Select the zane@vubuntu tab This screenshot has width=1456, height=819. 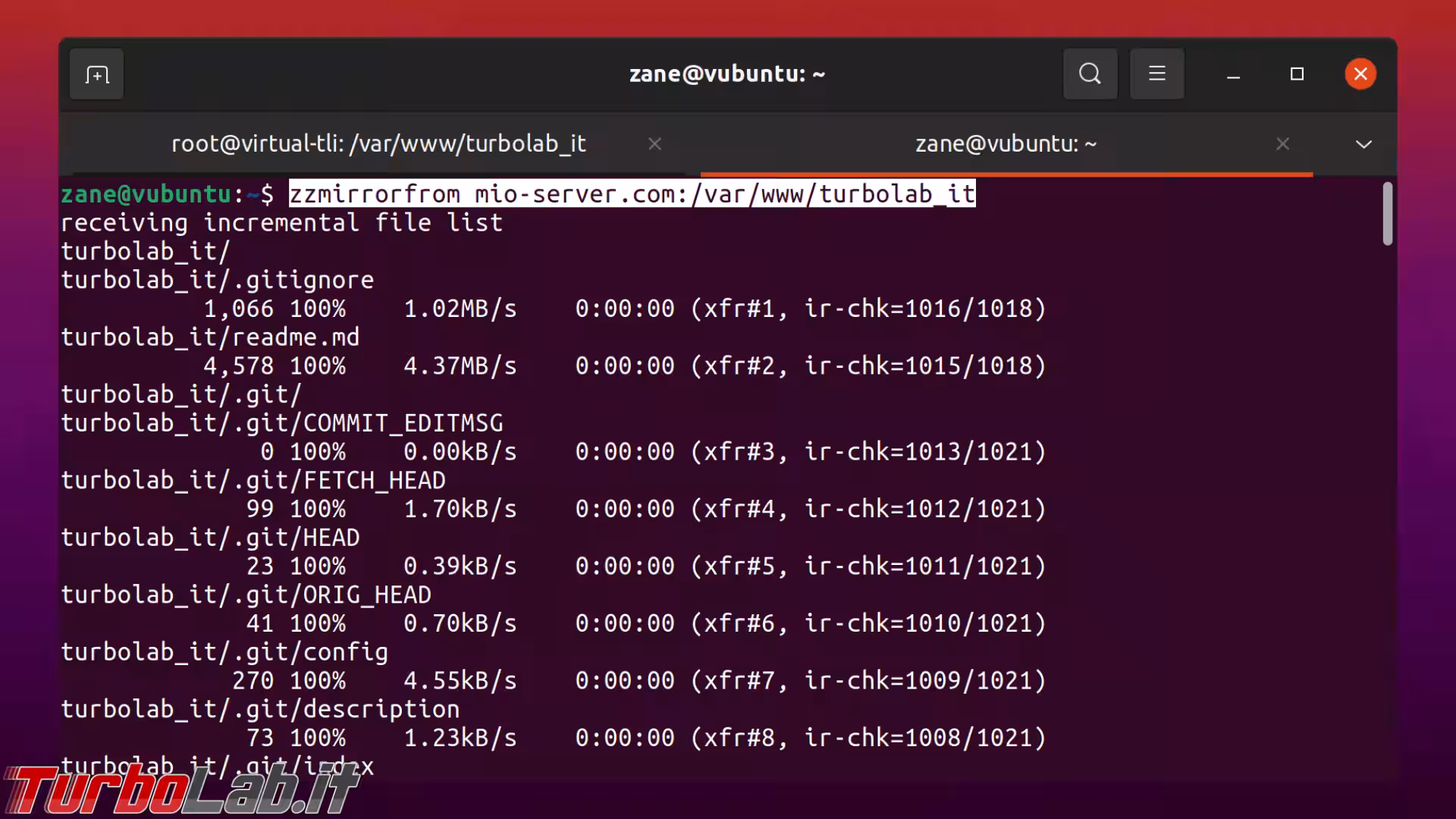[x=1006, y=144]
